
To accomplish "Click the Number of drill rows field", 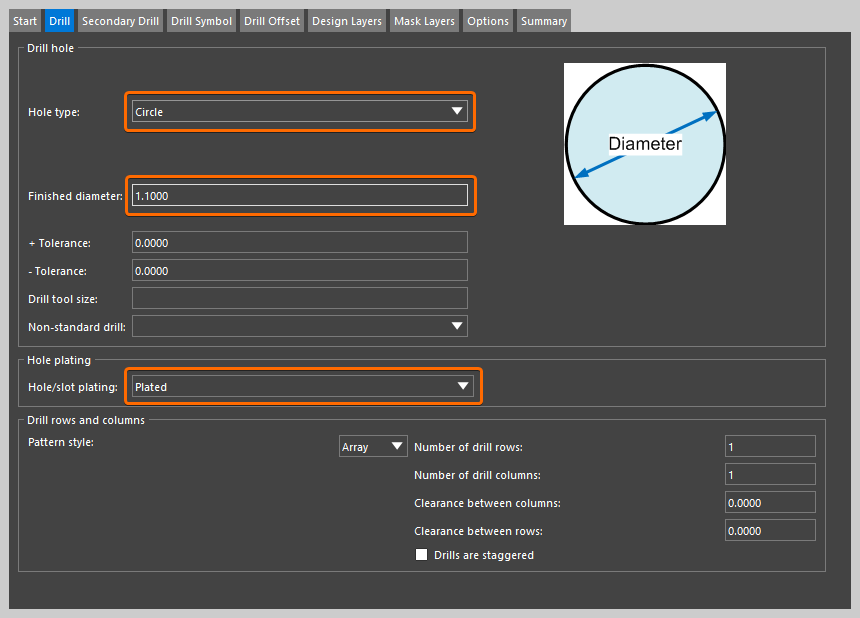I will [770, 447].
